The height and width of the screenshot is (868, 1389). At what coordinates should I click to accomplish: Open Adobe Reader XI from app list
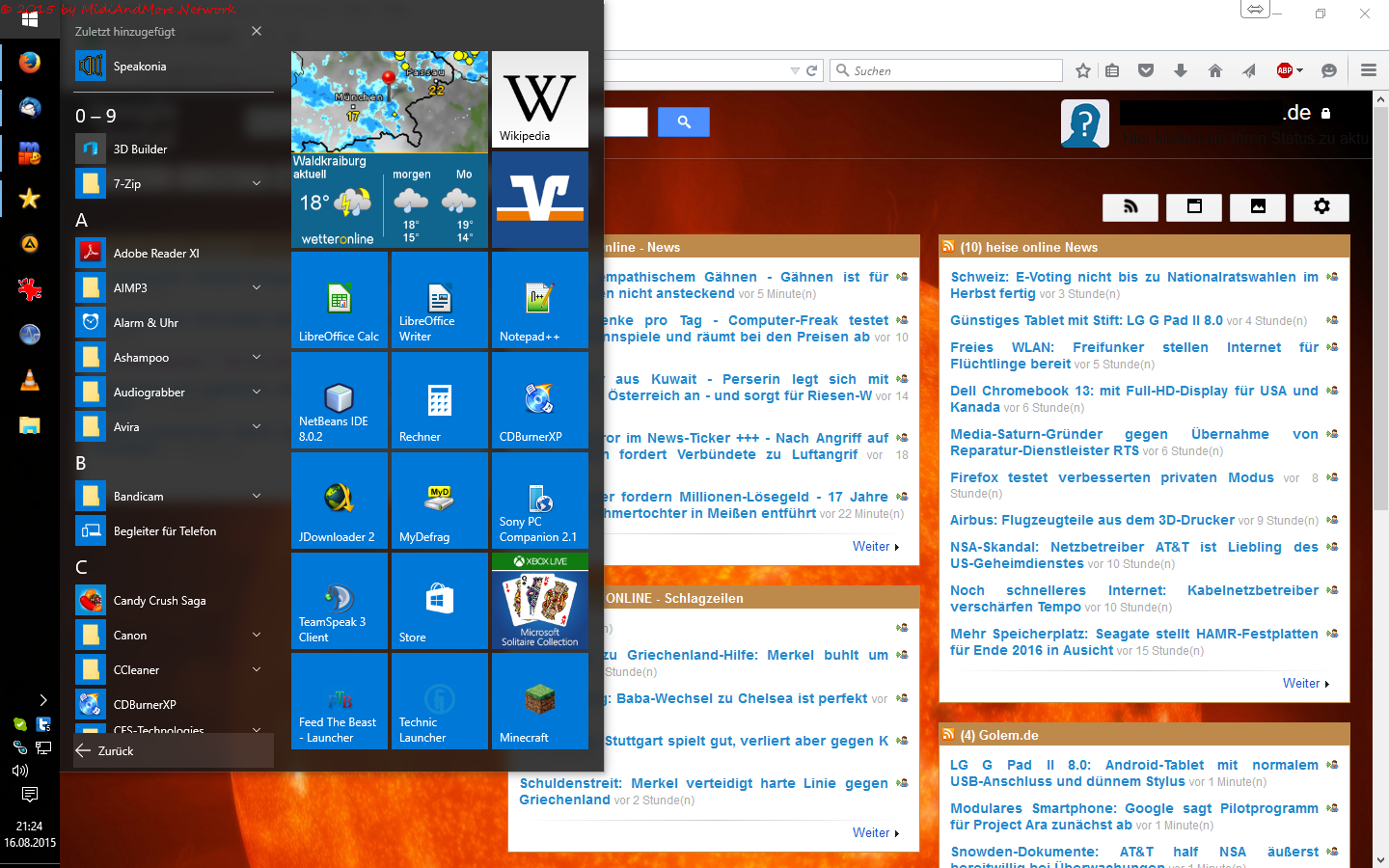(x=156, y=254)
